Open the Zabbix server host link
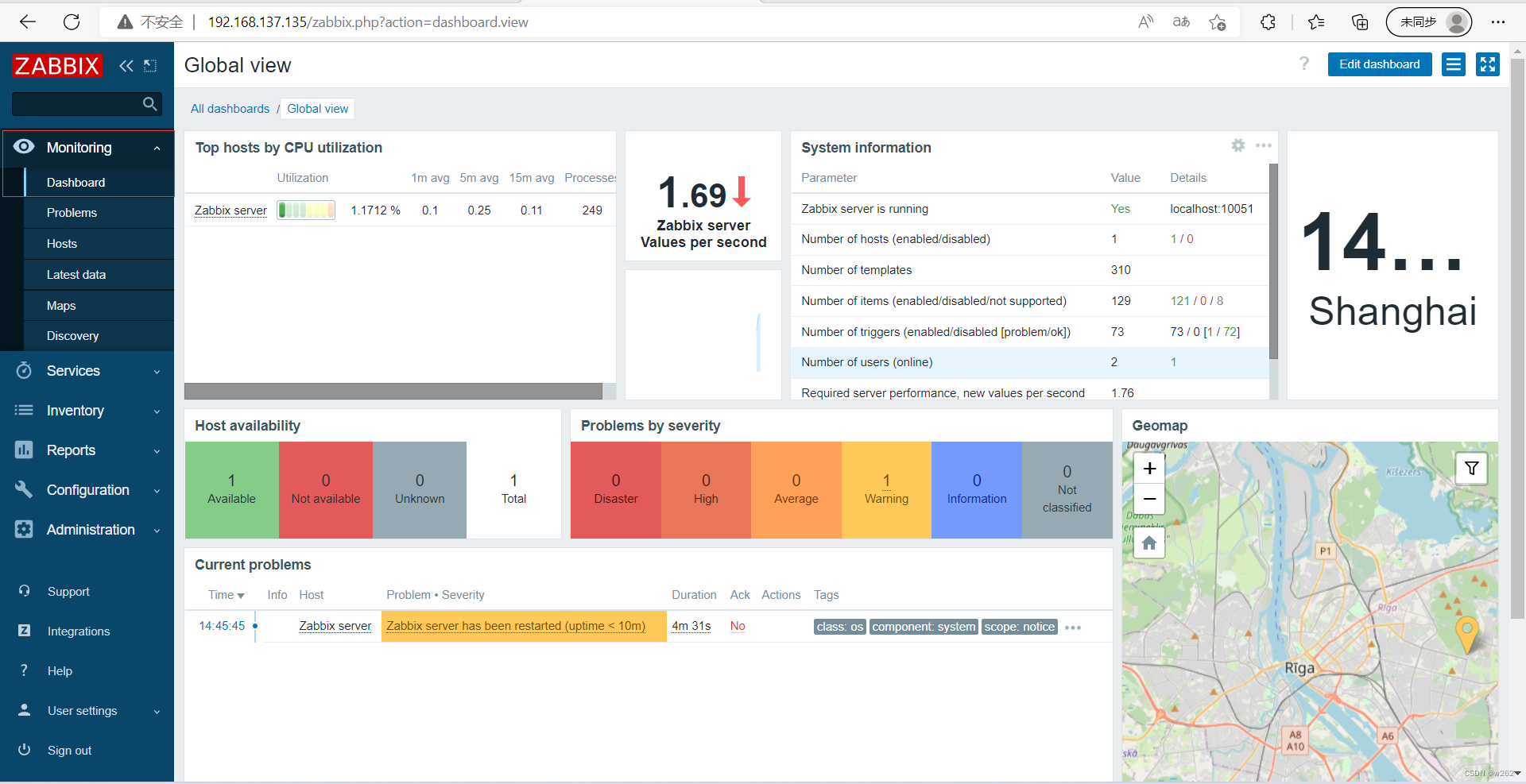This screenshot has width=1526, height=784. click(x=230, y=210)
